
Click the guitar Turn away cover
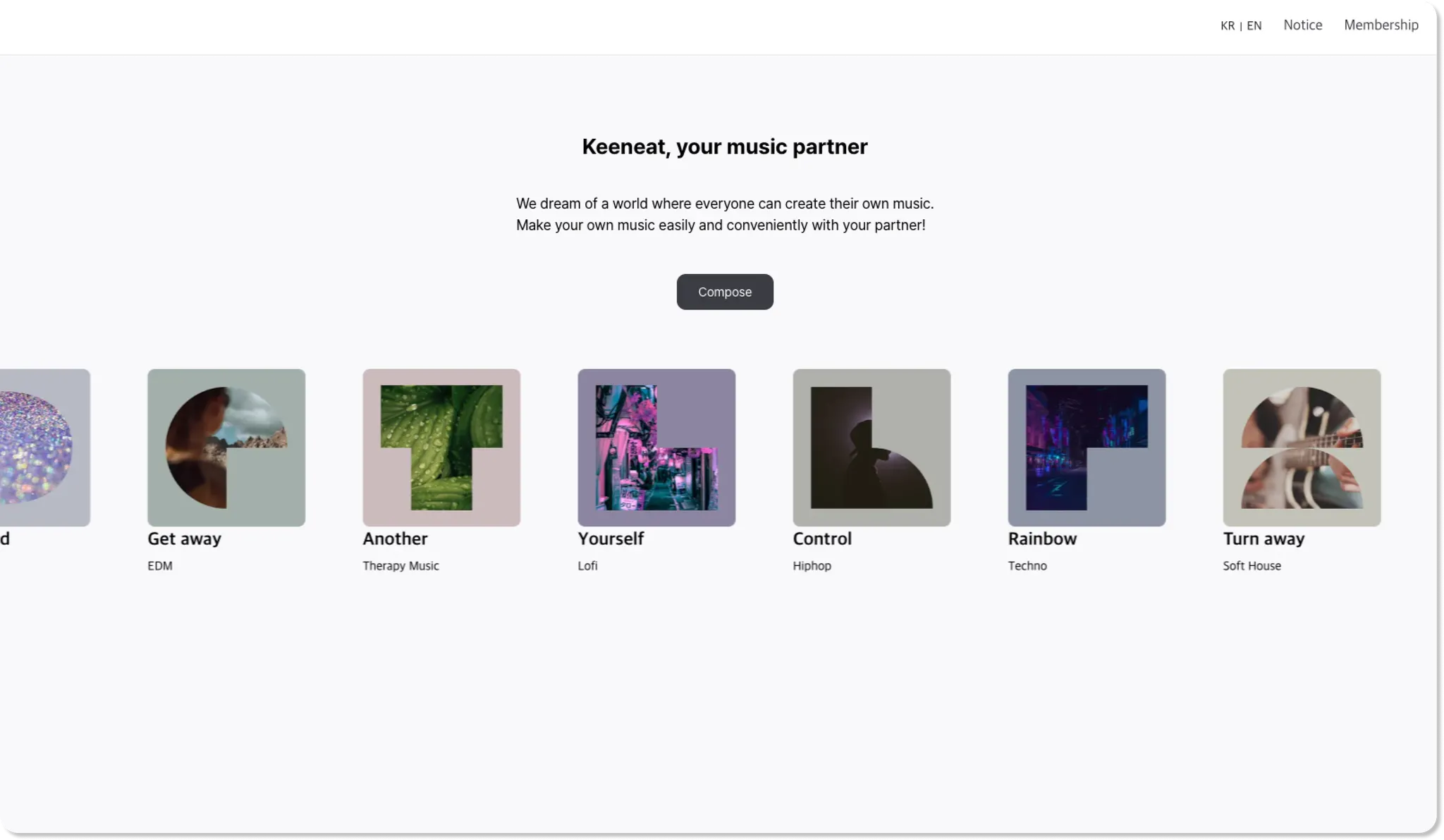tap(1302, 447)
